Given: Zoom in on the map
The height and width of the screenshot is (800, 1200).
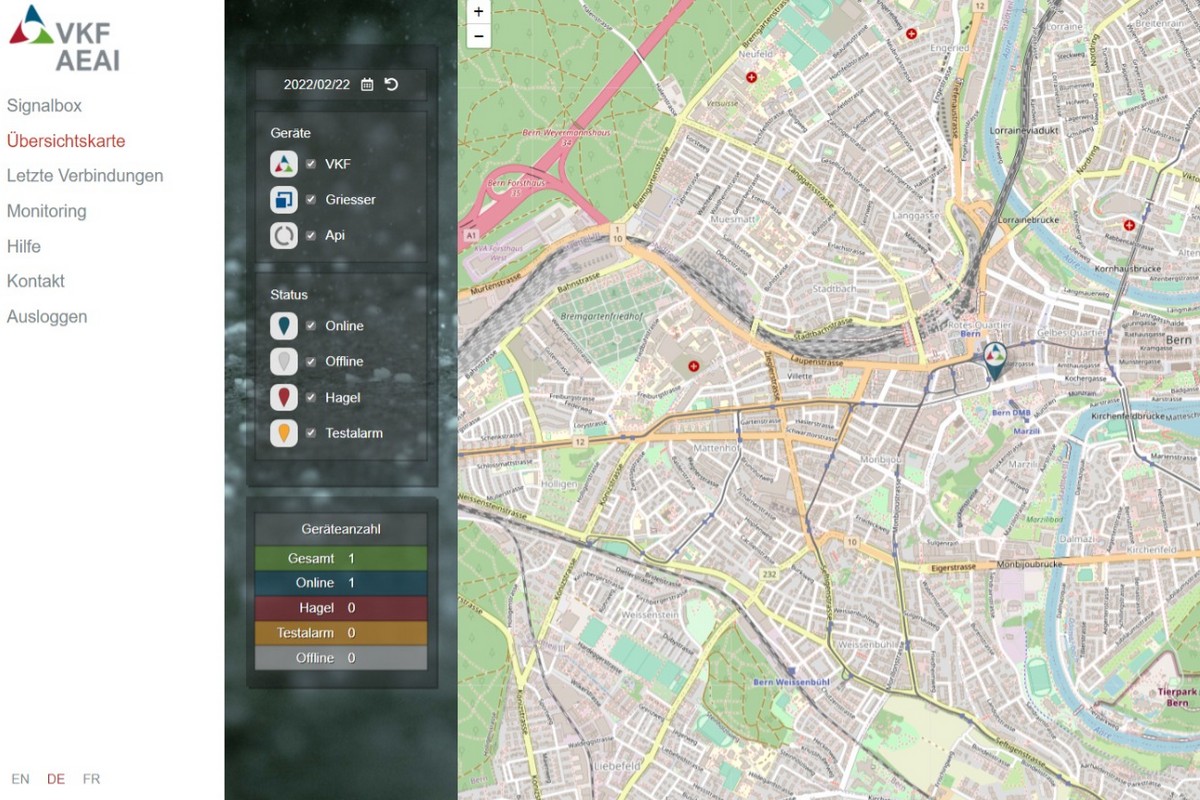Looking at the screenshot, I should click(x=478, y=12).
